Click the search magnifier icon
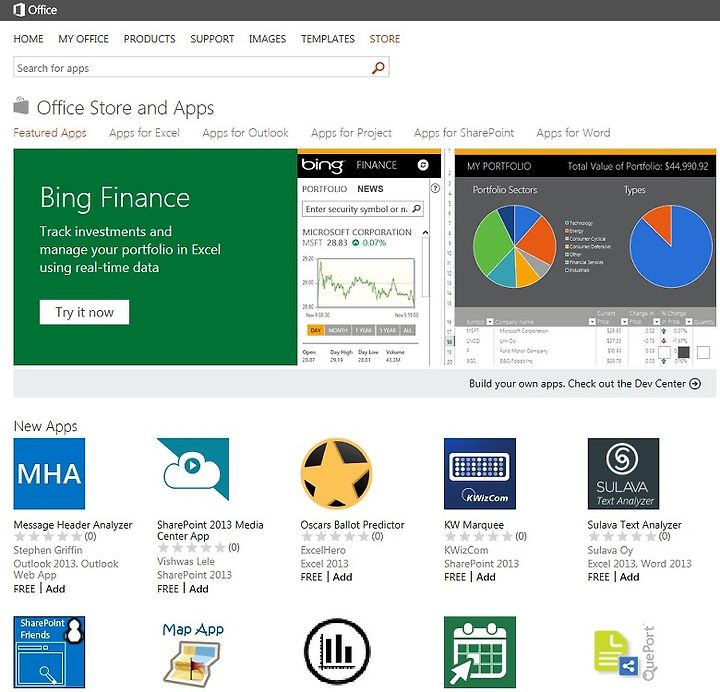Screen dimensions: 720x692 click(x=378, y=68)
